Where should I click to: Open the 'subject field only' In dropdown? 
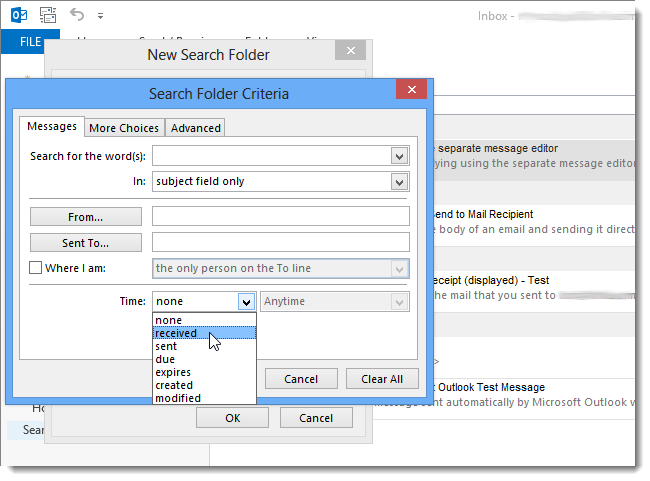281,182
